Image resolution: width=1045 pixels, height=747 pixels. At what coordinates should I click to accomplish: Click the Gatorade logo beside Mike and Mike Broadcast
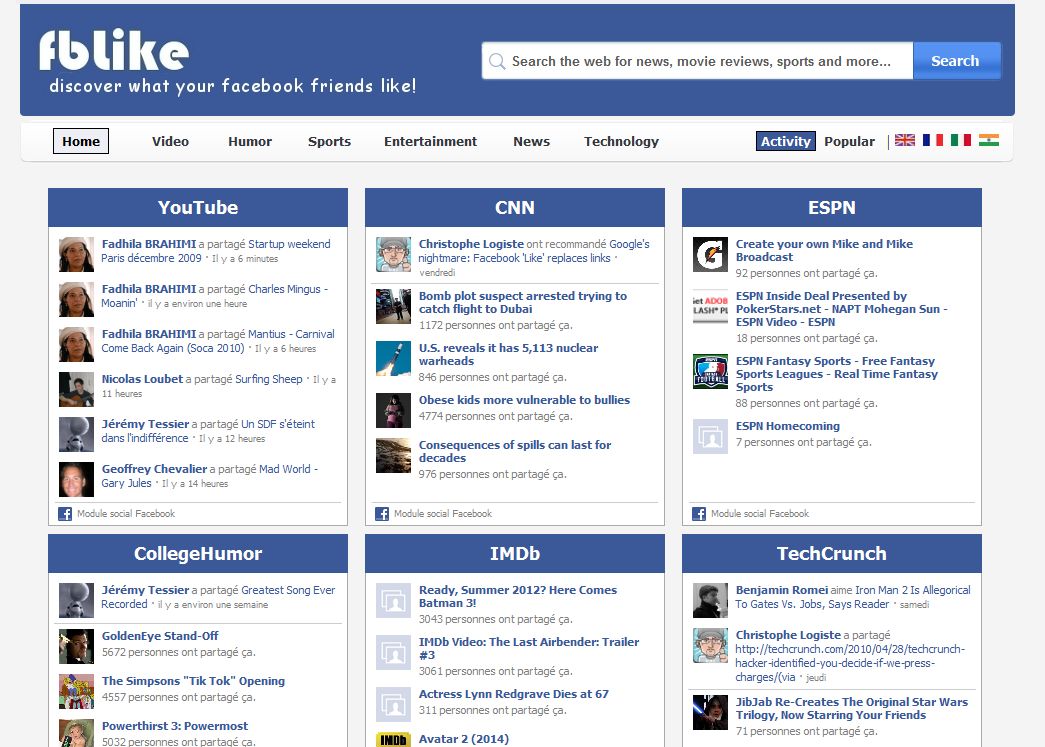[710, 255]
